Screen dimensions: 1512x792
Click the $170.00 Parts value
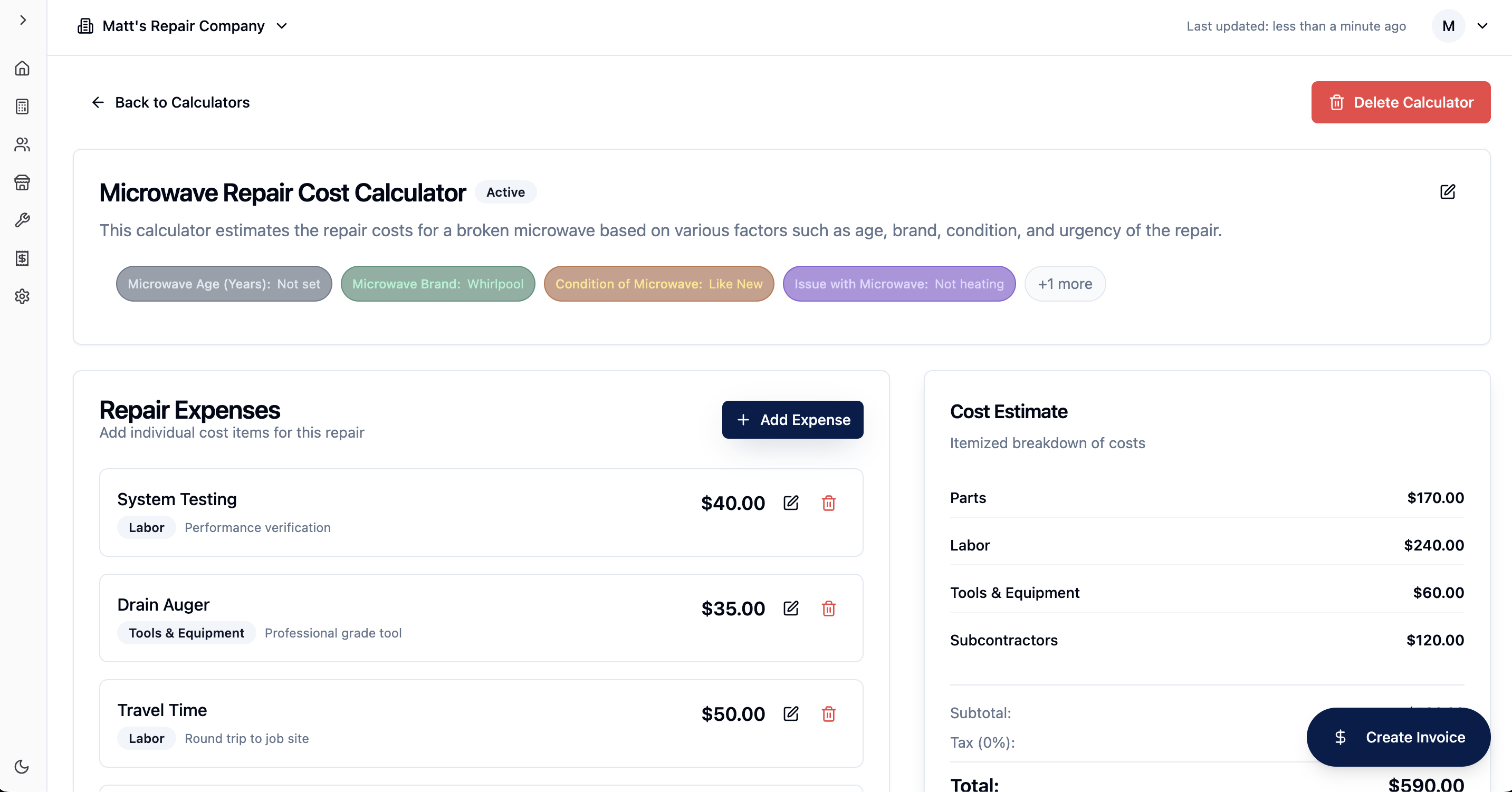pyautogui.click(x=1435, y=497)
